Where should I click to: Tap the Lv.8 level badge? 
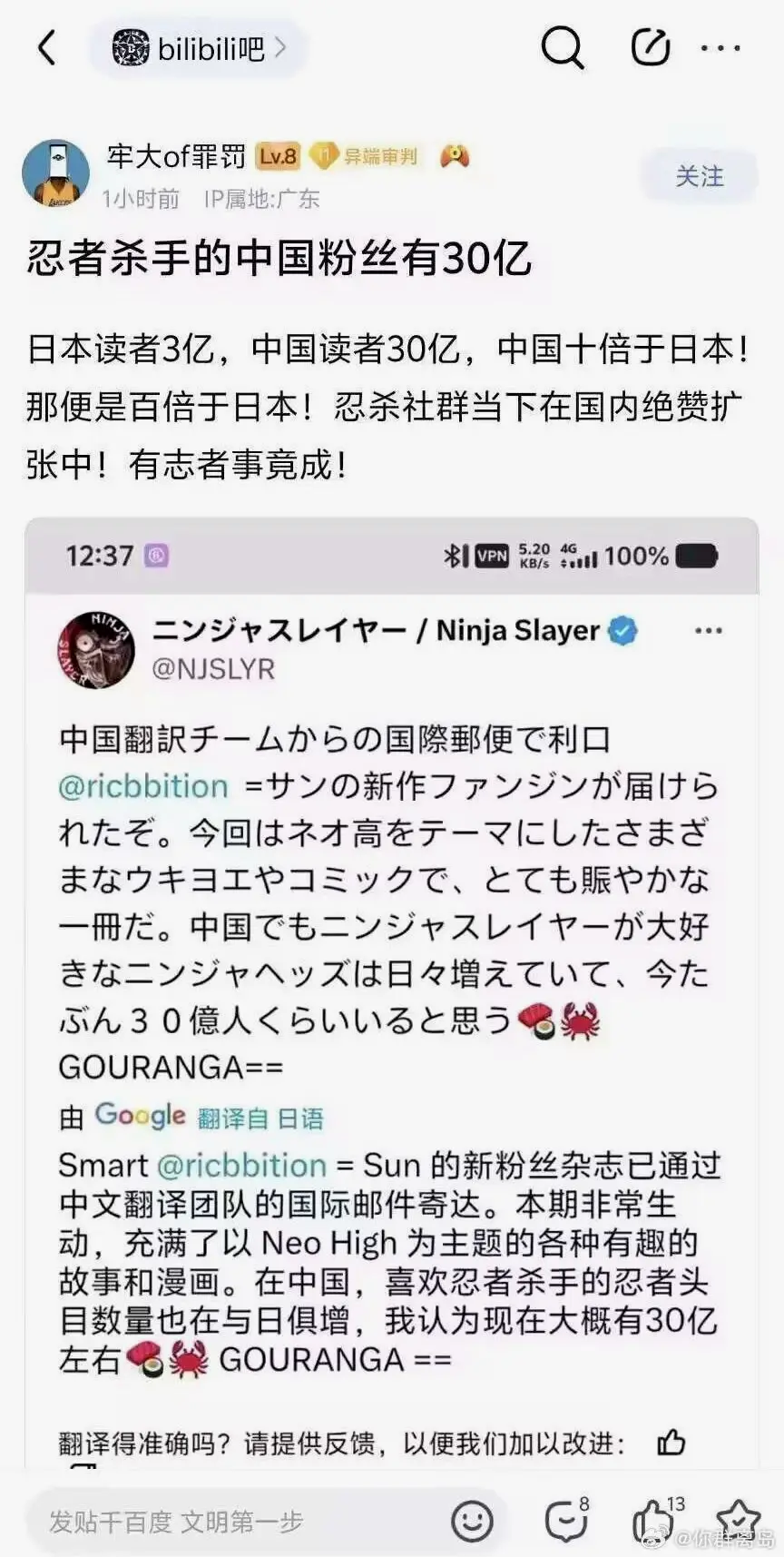point(278,156)
